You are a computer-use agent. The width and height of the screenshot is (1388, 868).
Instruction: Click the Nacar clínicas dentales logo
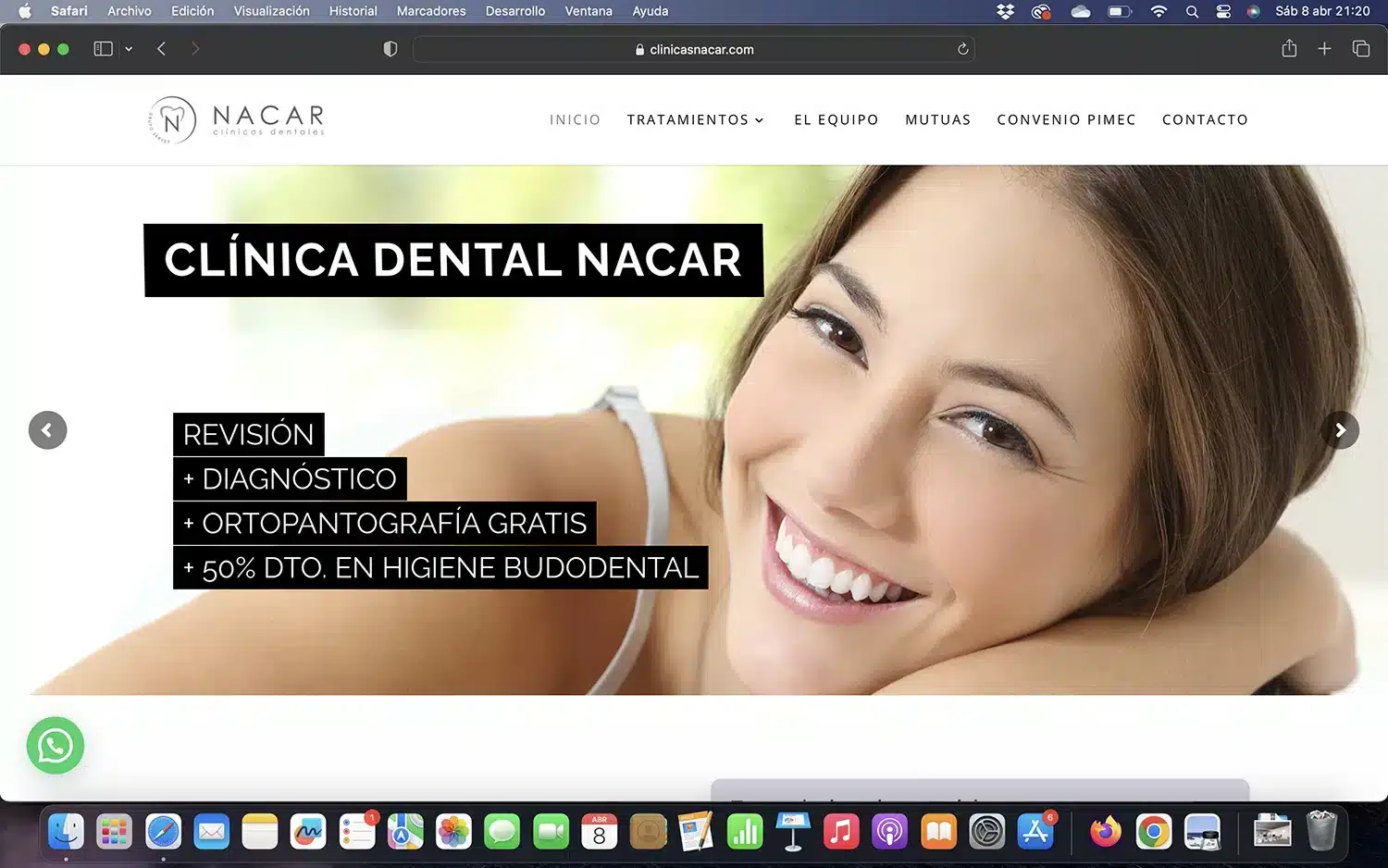coord(237,120)
